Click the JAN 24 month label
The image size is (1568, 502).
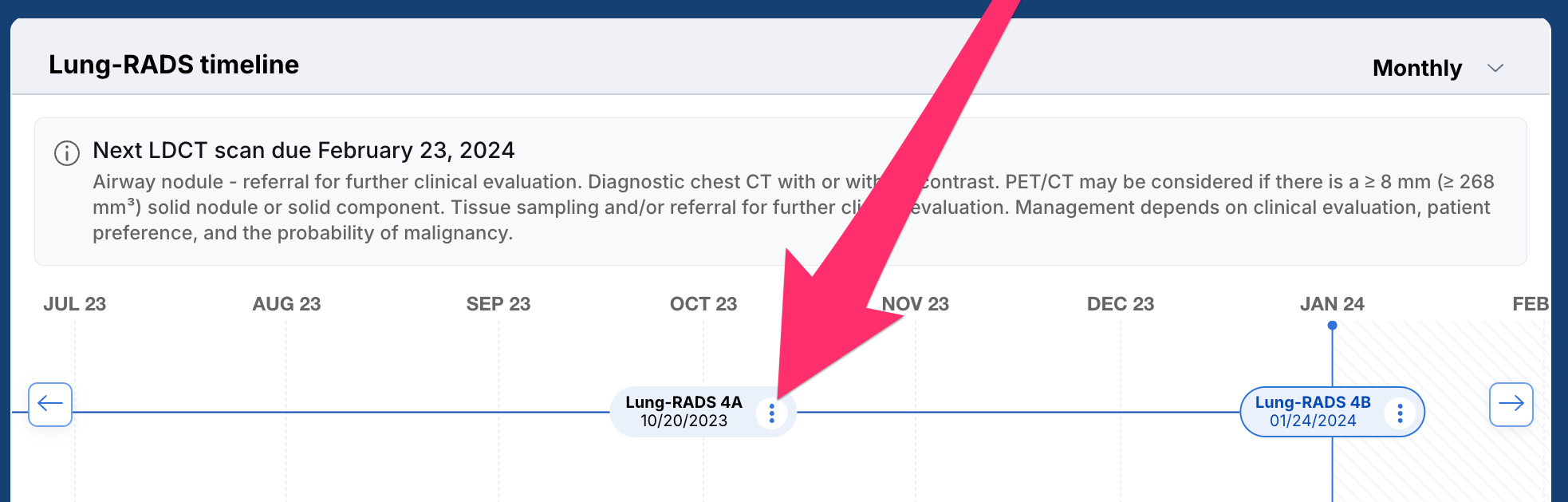point(1332,304)
